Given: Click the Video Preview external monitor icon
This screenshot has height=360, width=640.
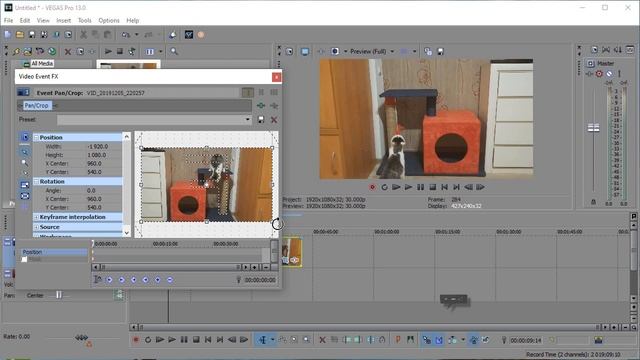Looking at the screenshot, I should (305, 51).
